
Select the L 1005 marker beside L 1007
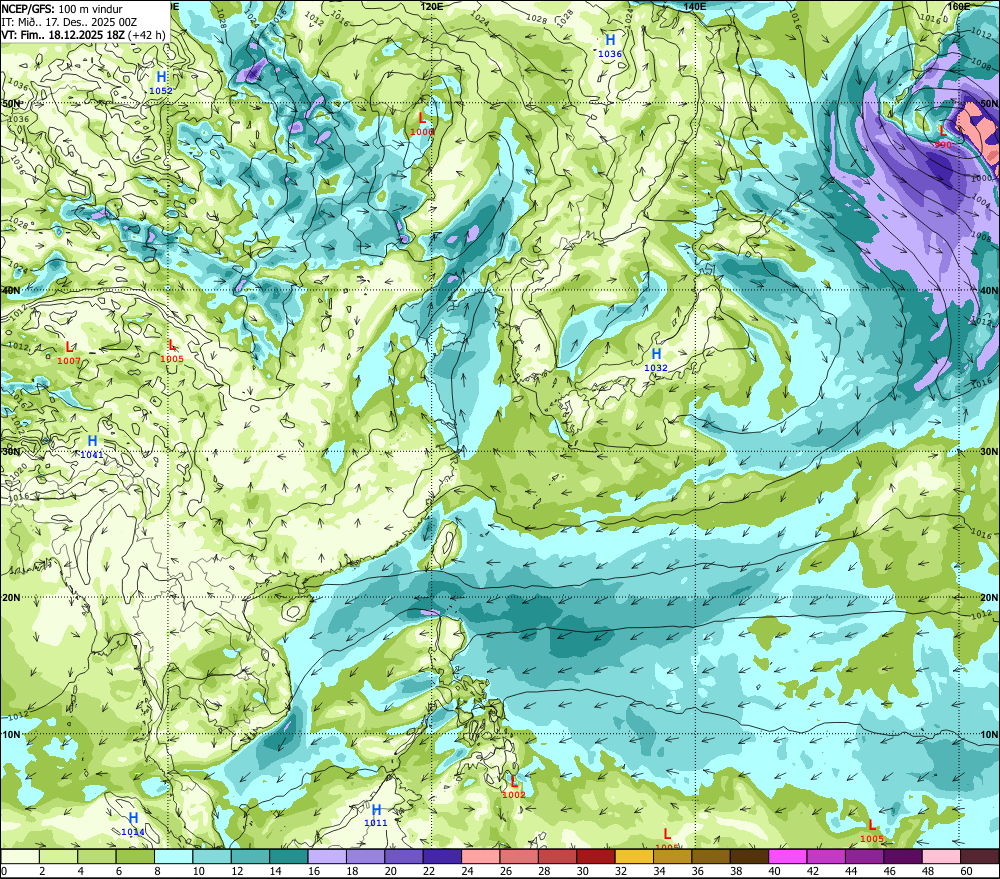pos(172,351)
